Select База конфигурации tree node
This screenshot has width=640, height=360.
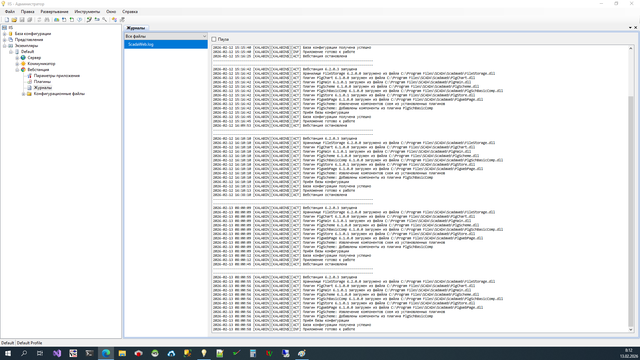click(33, 34)
